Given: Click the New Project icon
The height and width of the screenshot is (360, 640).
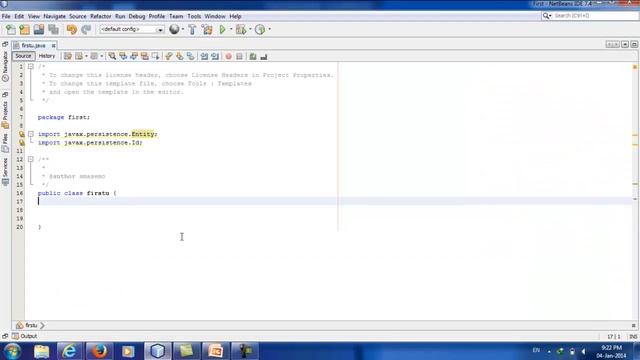Looking at the screenshot, I should click(24, 29).
